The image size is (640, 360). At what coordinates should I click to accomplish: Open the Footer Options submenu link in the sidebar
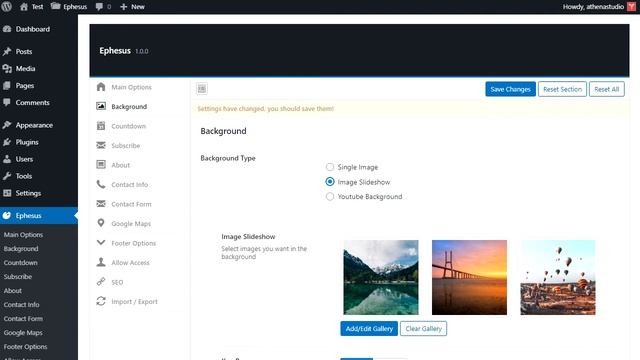tap(25, 347)
